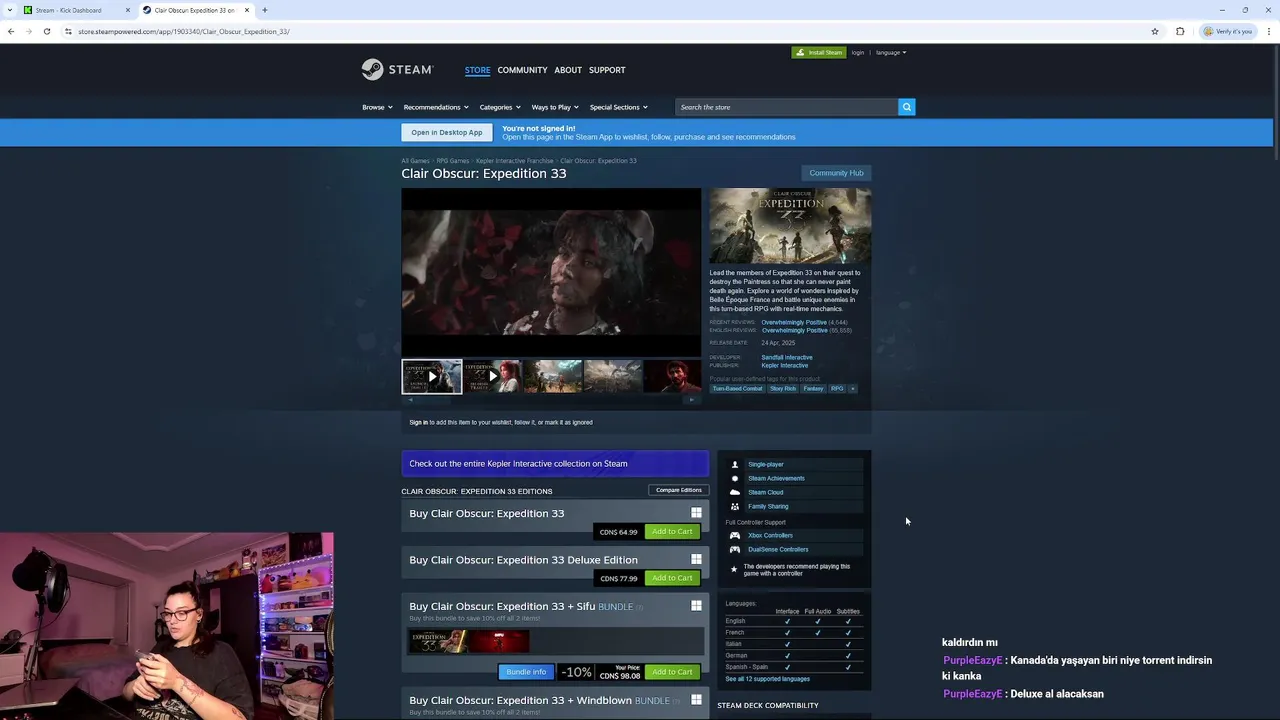Click the Xbox Controllers gamepad icon
Screen dimensions: 1280x720
coord(735,535)
